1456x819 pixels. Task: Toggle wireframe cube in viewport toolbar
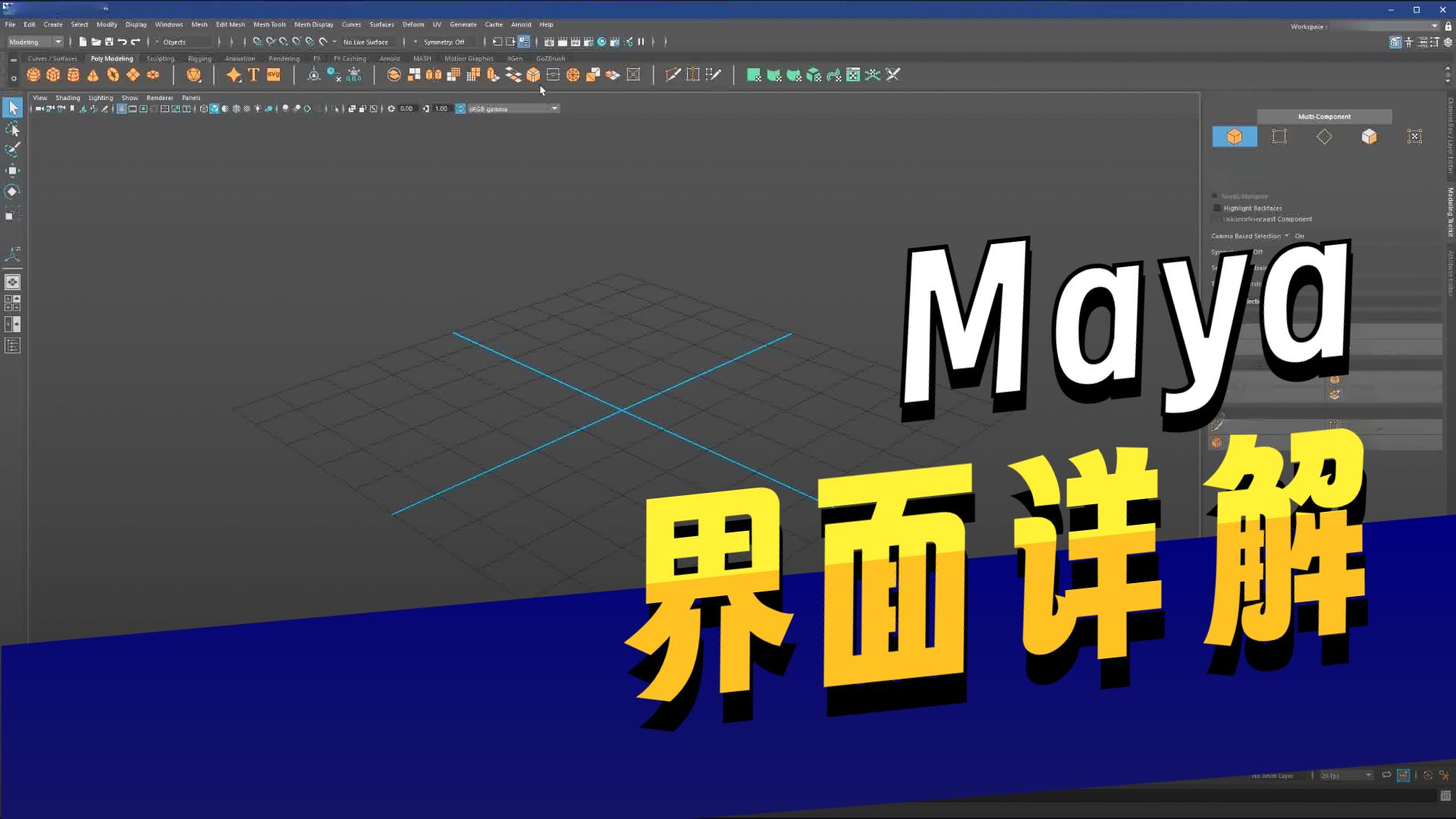point(203,108)
